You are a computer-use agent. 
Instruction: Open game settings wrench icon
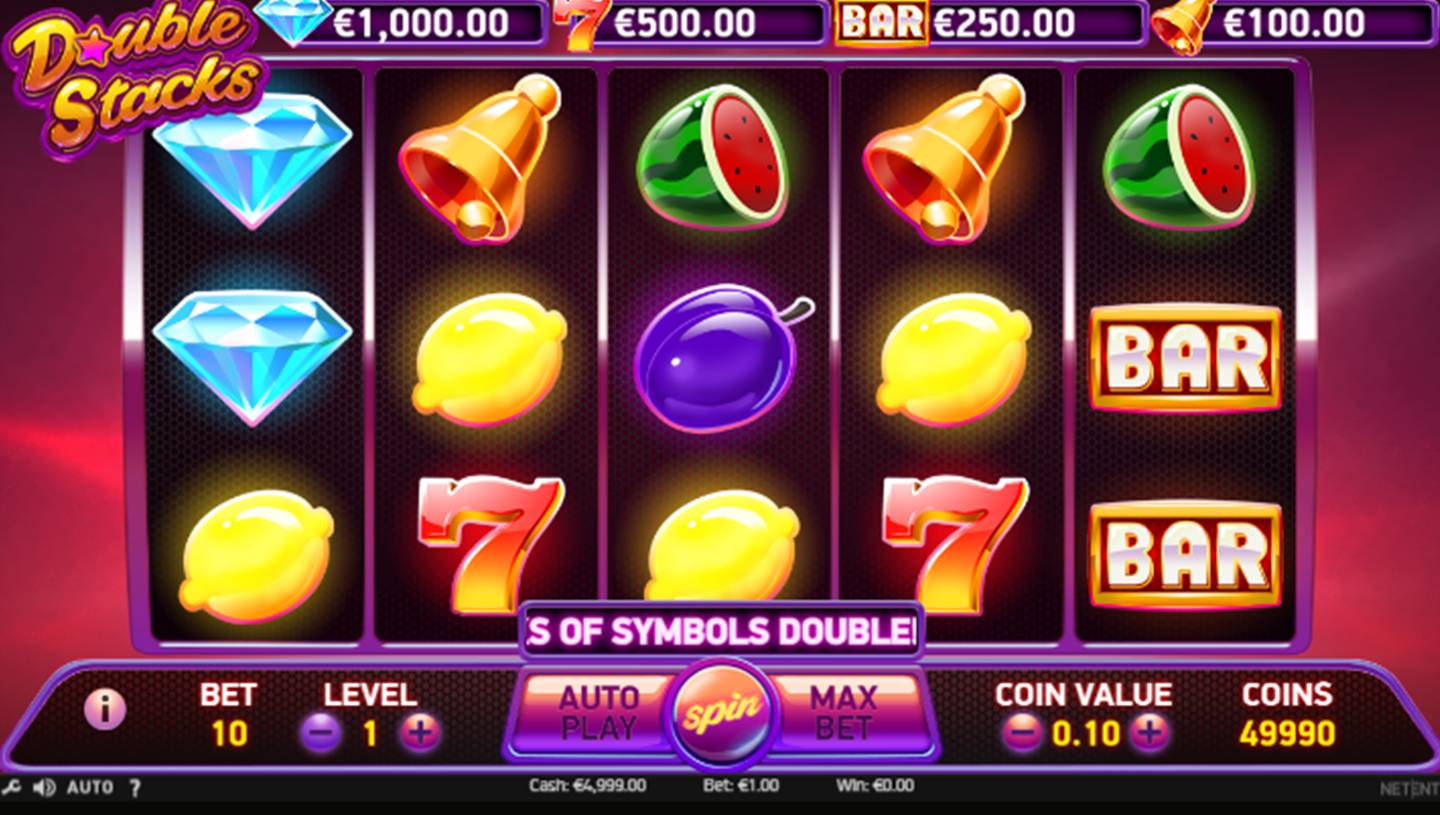10,787
